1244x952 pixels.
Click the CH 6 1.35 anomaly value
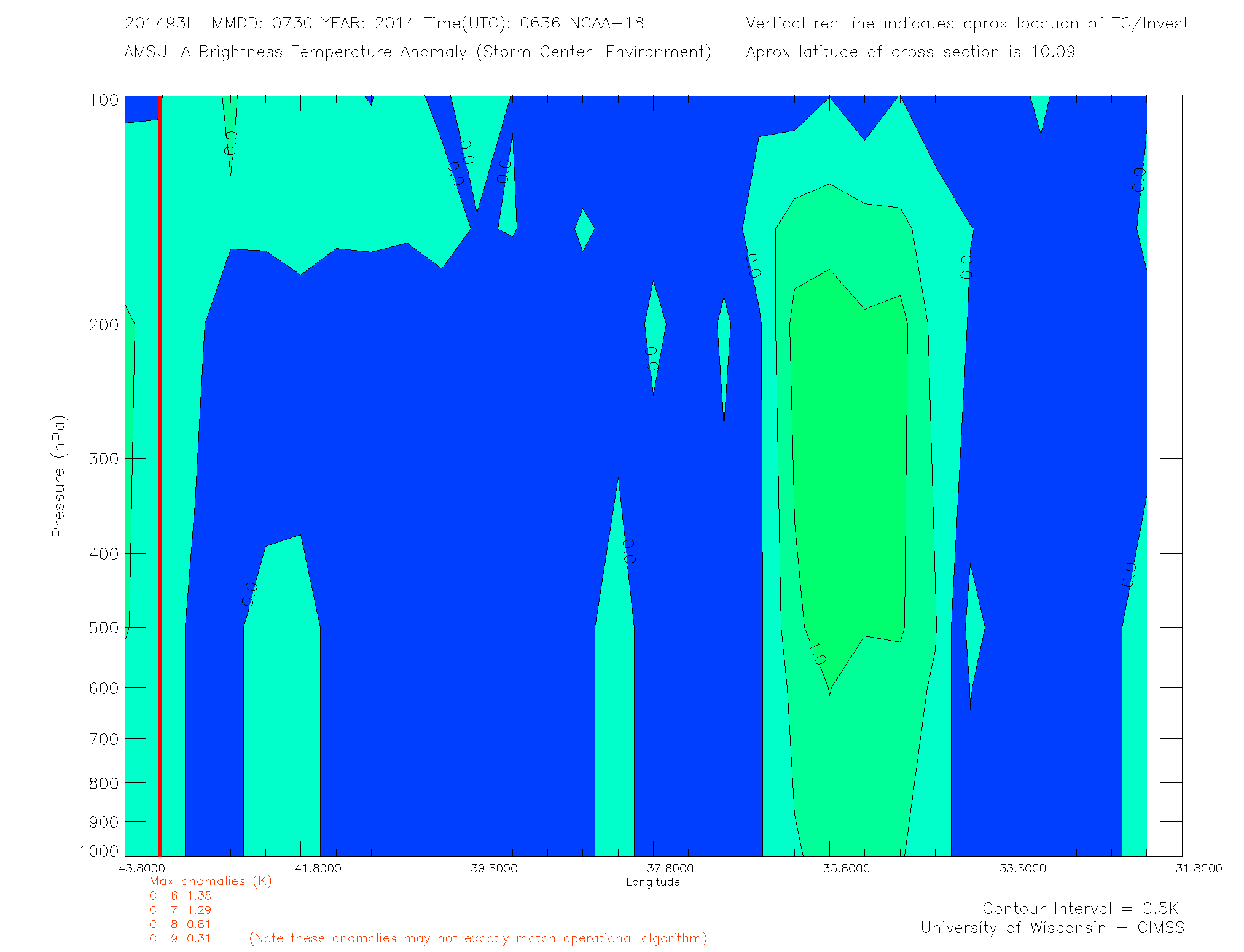click(180, 896)
